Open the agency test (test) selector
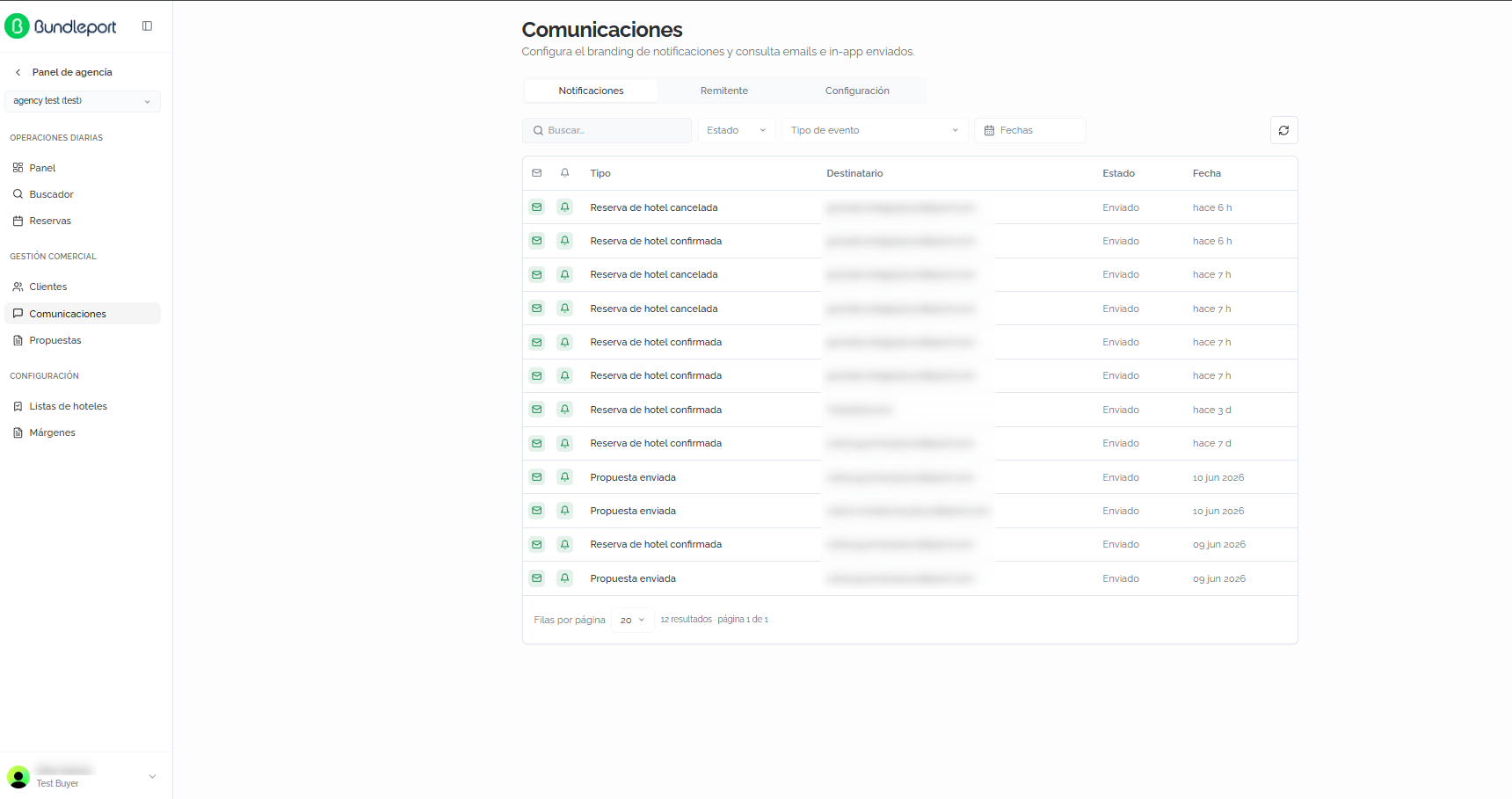 click(x=83, y=101)
